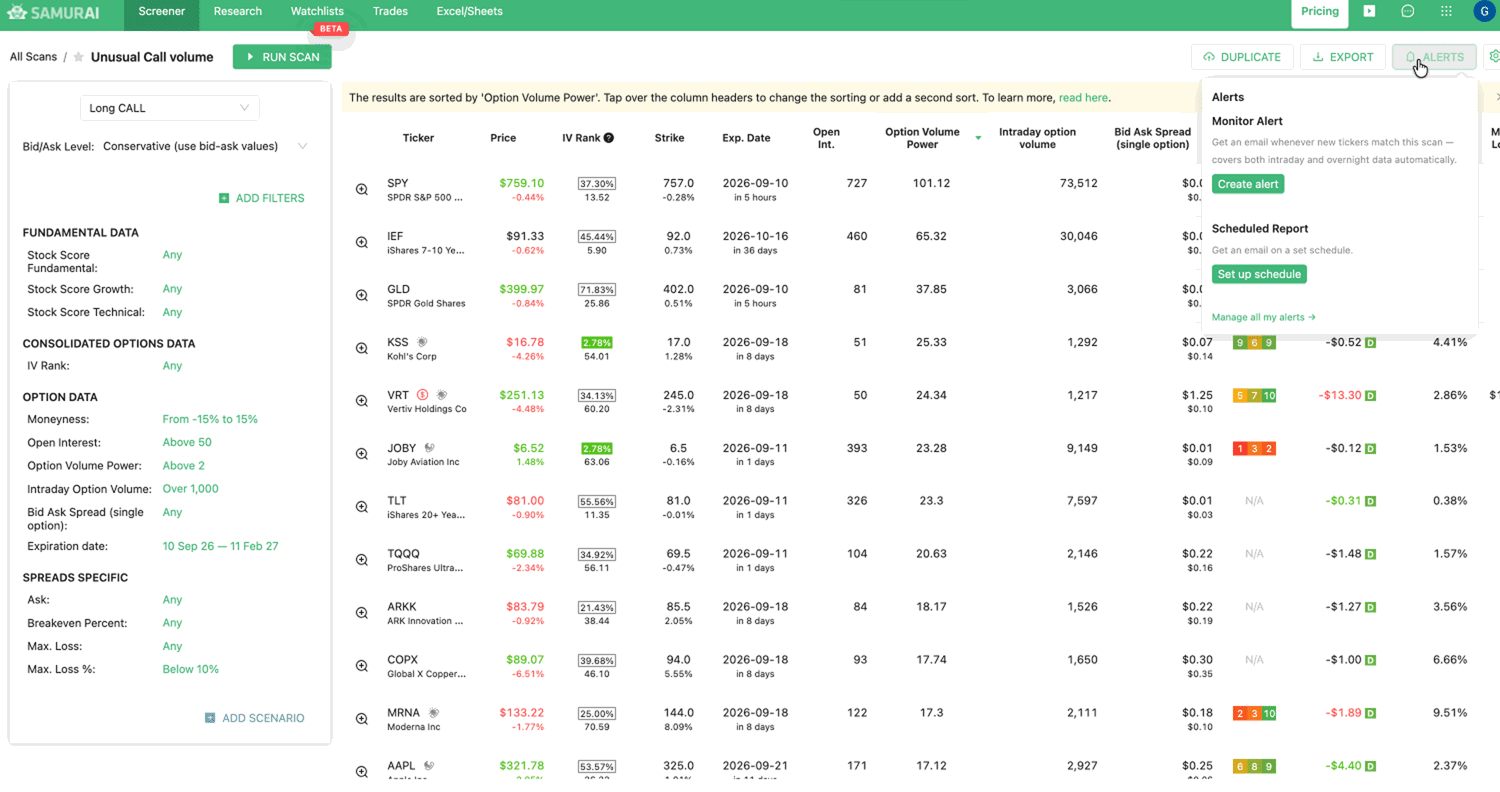Open magnifier details for TLT row

point(362,507)
